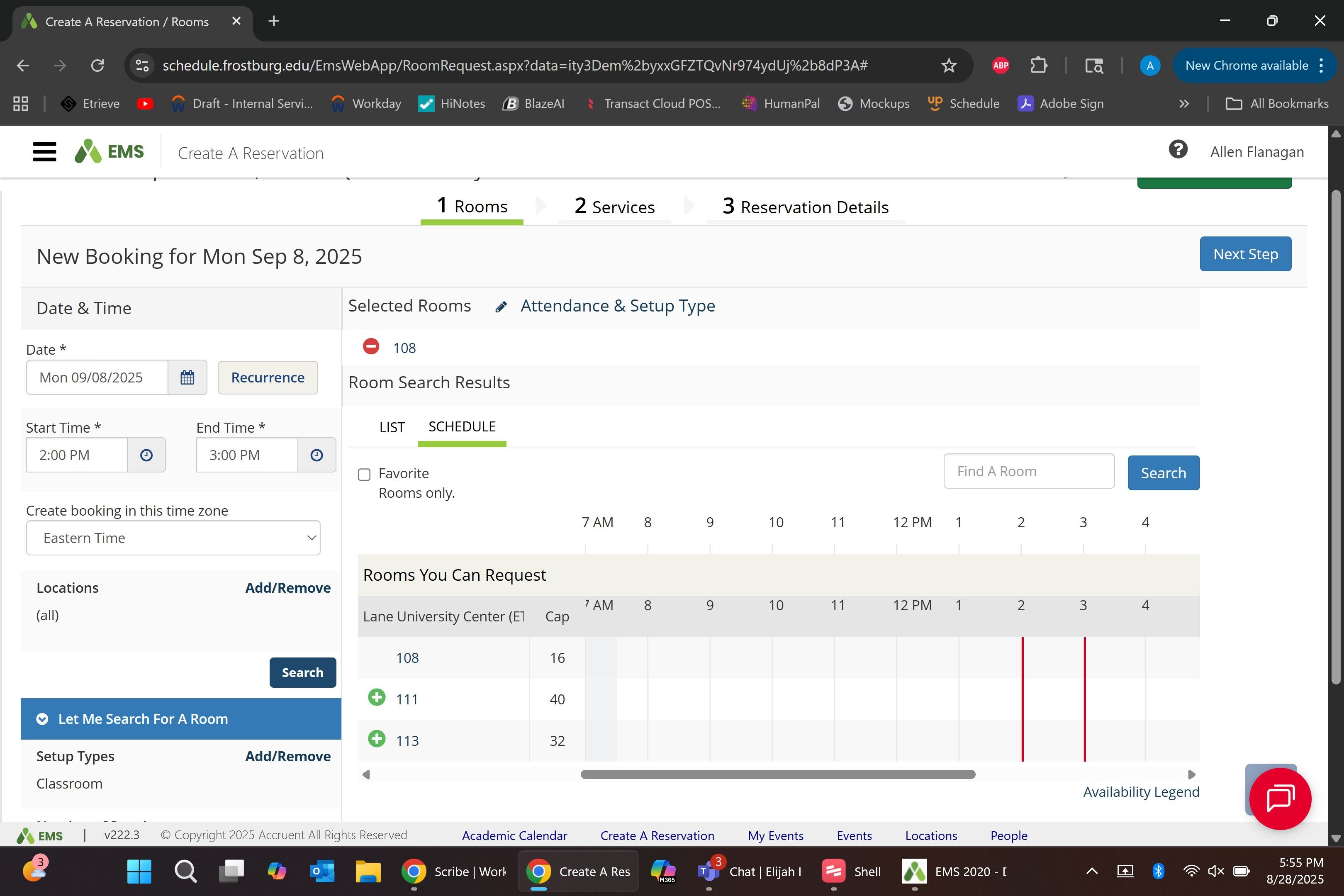Go to step 2 Services tab
Image resolution: width=1344 pixels, height=896 pixels.
pyautogui.click(x=614, y=207)
